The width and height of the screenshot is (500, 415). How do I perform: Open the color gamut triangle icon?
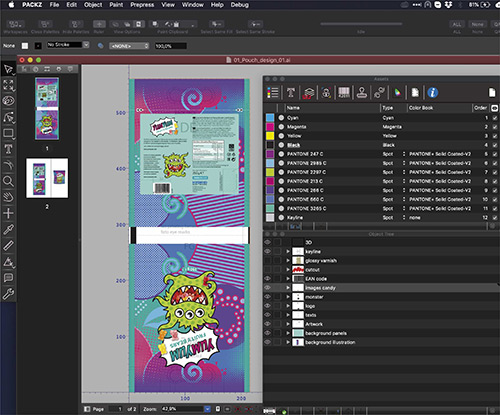coord(397,93)
